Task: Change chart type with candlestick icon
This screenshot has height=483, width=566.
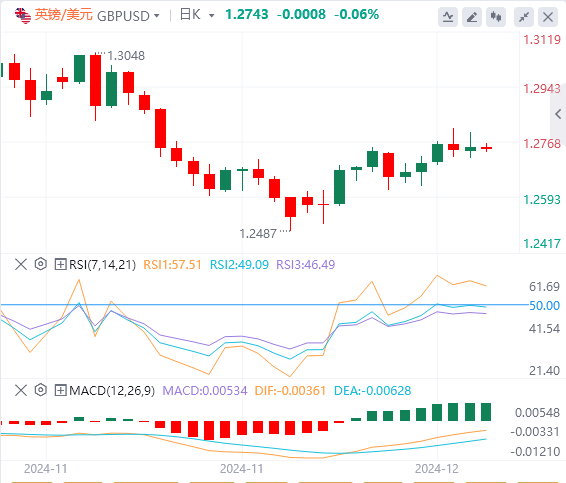Action: pos(496,17)
